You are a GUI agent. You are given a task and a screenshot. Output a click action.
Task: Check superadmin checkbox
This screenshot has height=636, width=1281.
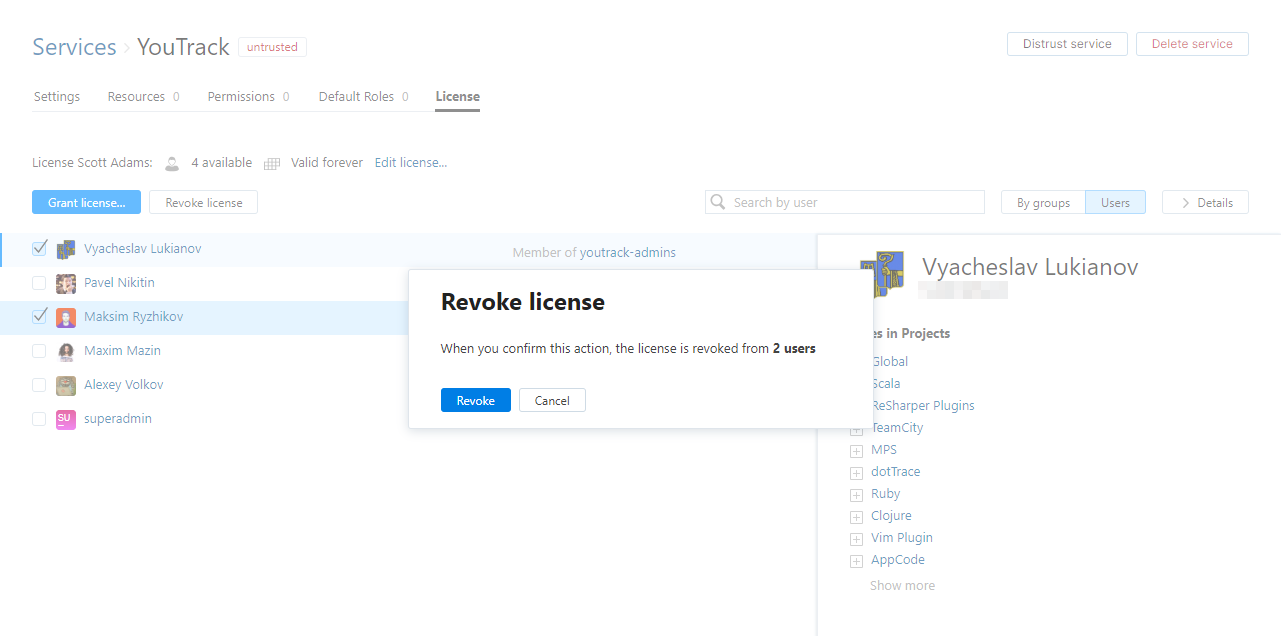[39, 419]
